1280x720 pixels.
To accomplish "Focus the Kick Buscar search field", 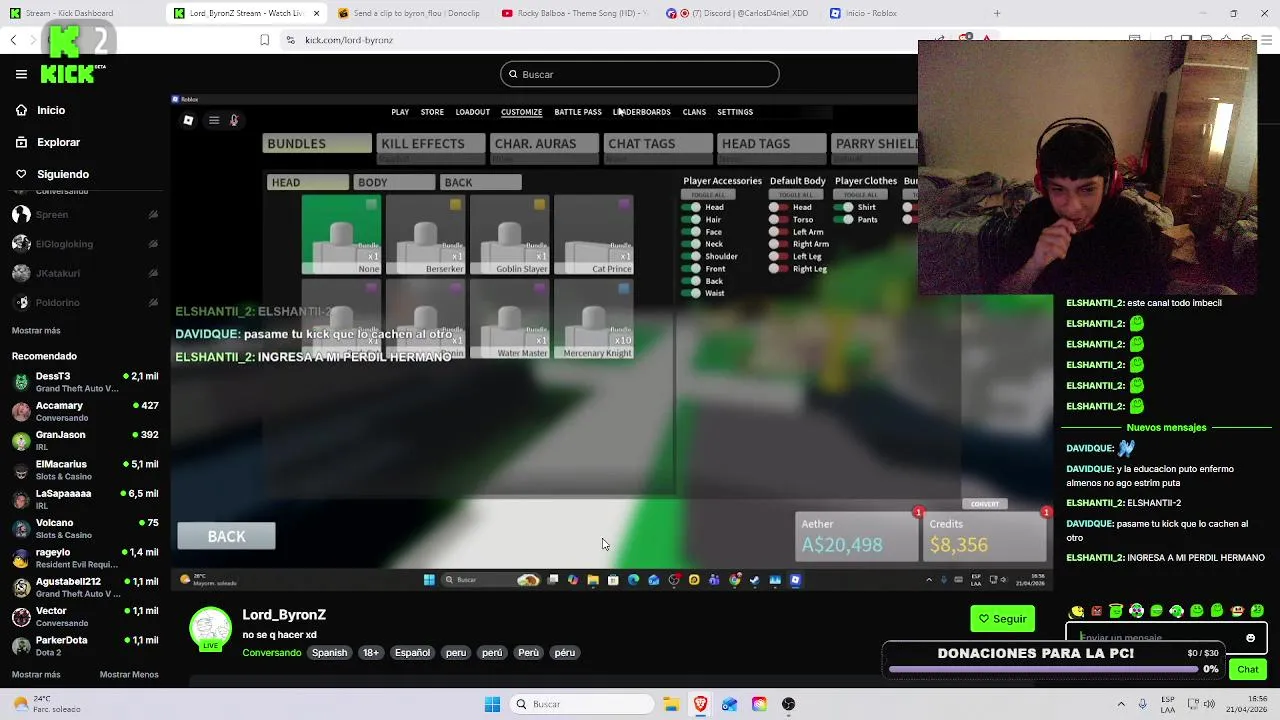I will [x=640, y=74].
